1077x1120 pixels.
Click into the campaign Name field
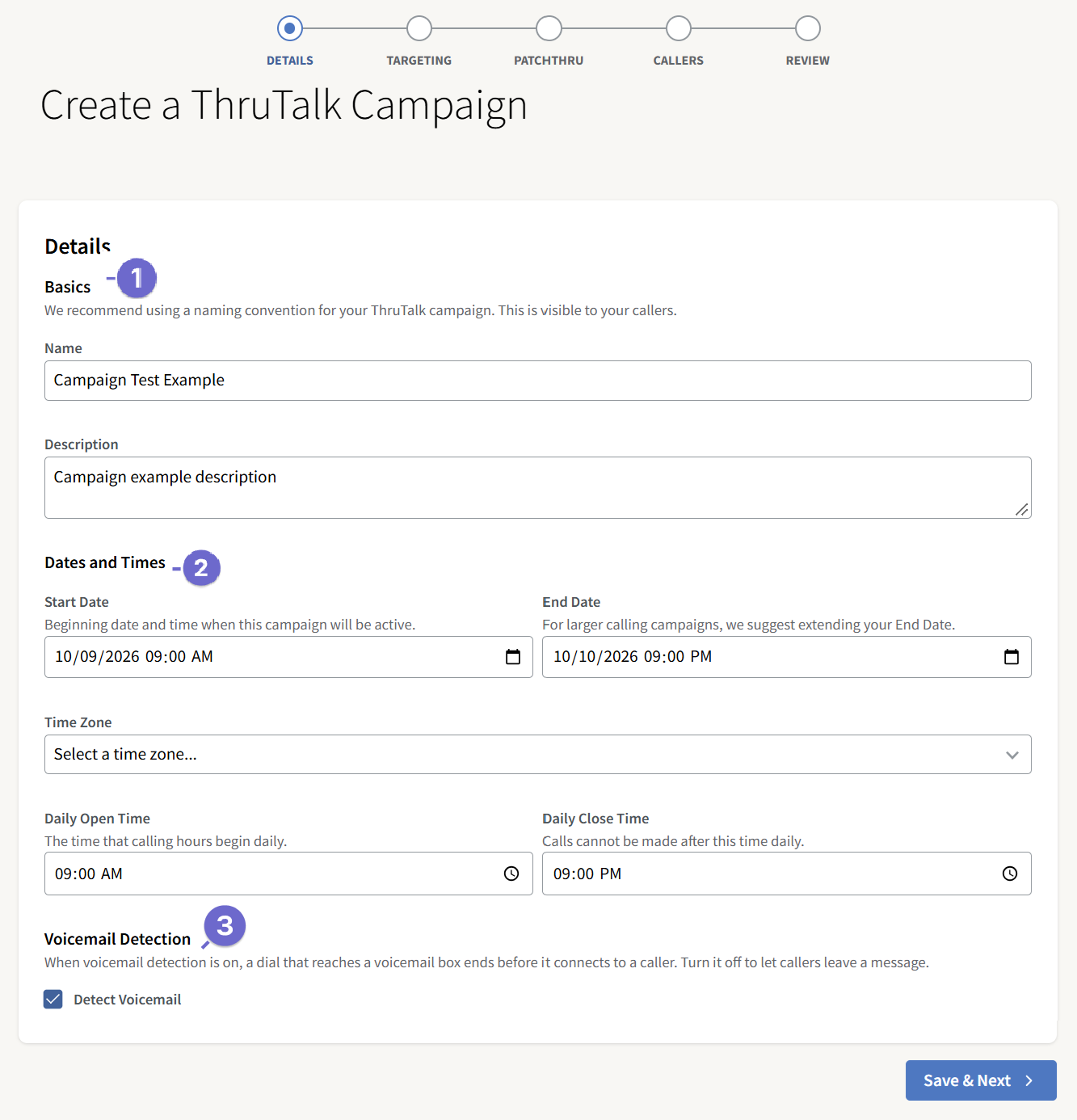[538, 381]
